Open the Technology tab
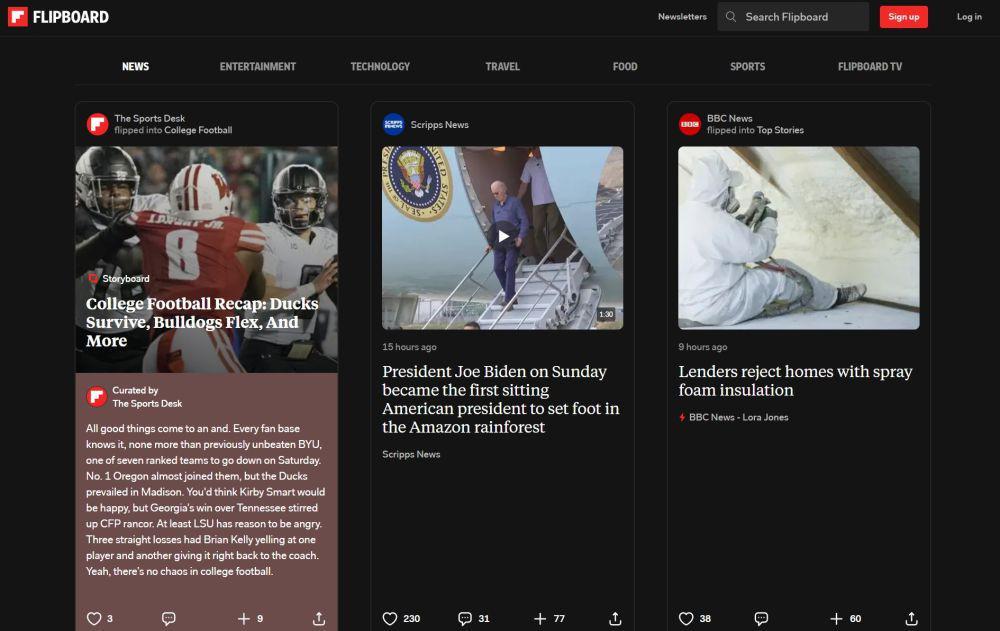 point(380,66)
